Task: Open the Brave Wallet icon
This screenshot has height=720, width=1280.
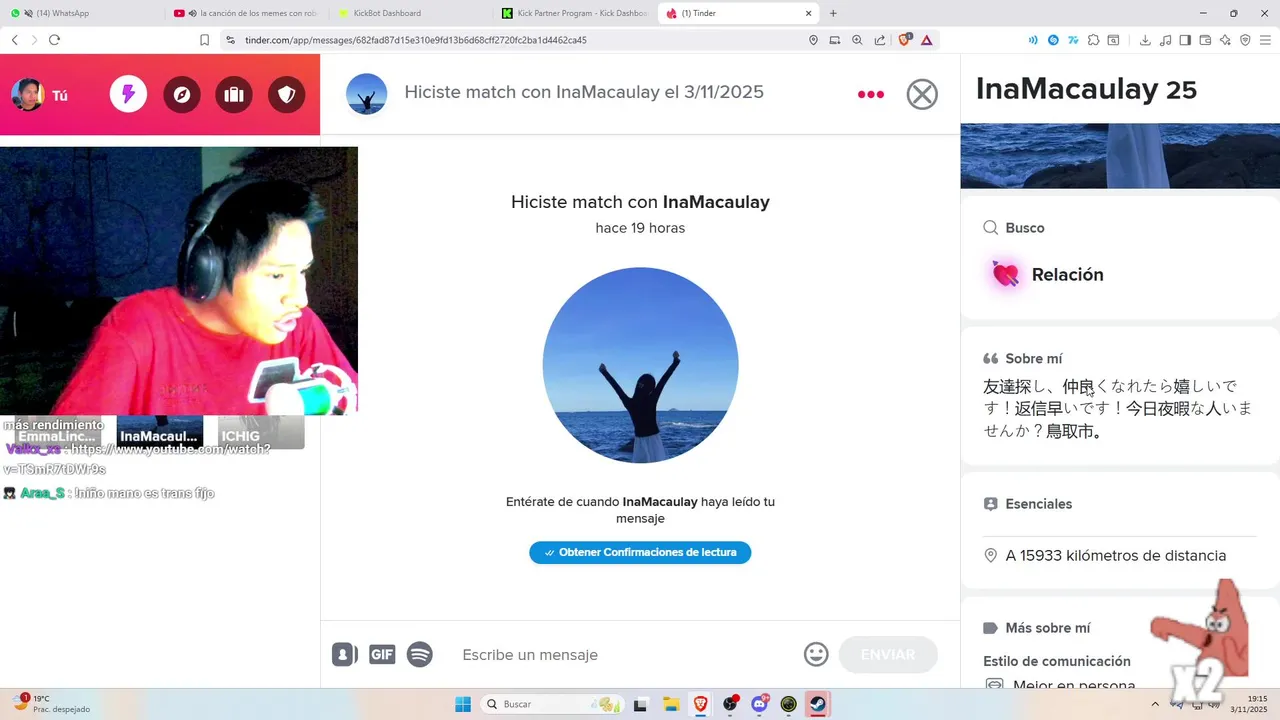Action: 1205,40
